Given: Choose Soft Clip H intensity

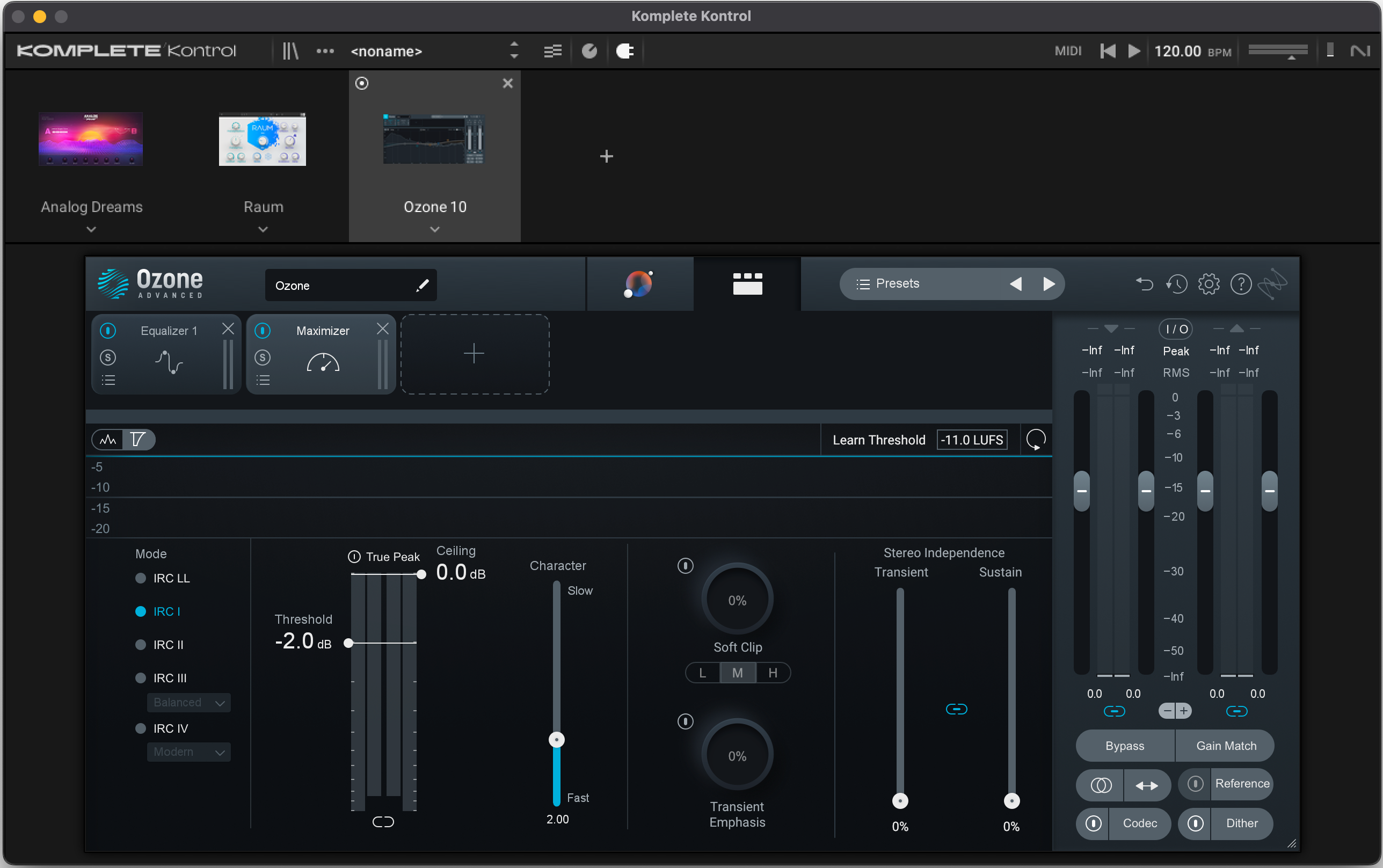Looking at the screenshot, I should (x=773, y=673).
